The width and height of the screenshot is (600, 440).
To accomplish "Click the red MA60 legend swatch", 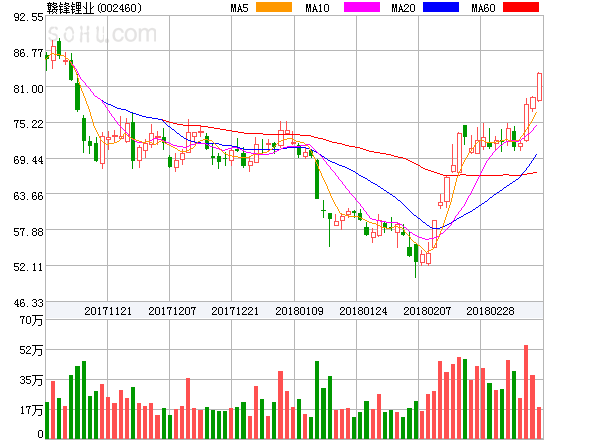I will (521, 7).
